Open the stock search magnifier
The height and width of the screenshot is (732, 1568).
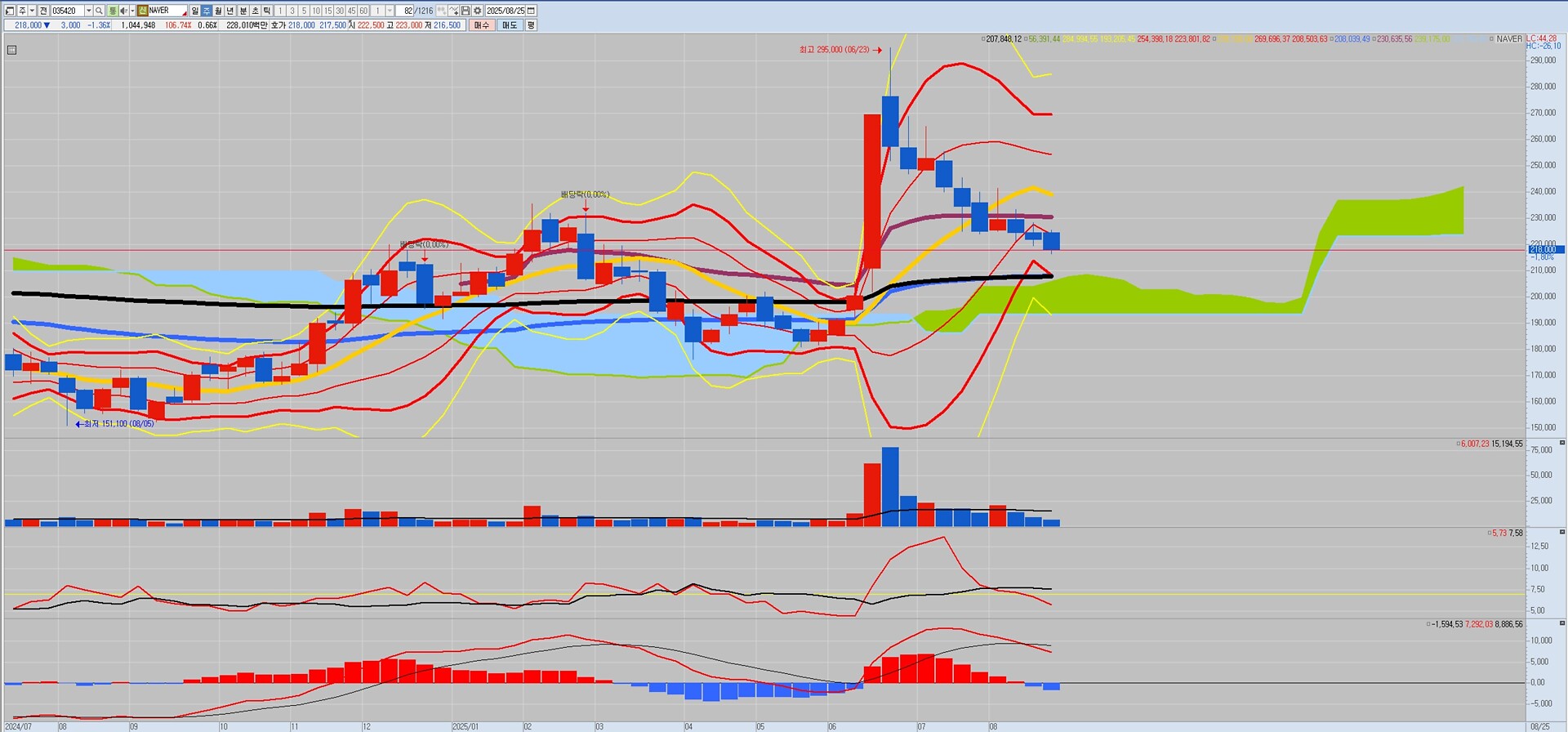[99, 11]
